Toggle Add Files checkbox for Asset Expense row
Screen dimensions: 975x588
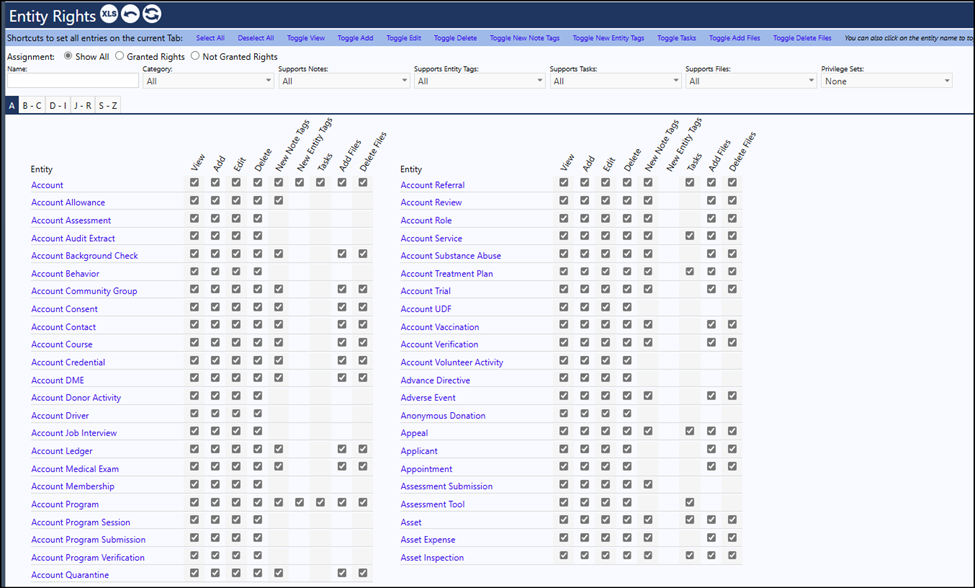coord(711,537)
